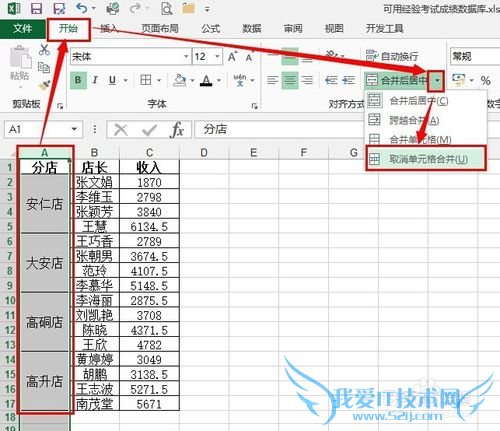This screenshot has height=431, width=500.
Task: Open the 开始 ribbon tab
Action: [x=68, y=29]
